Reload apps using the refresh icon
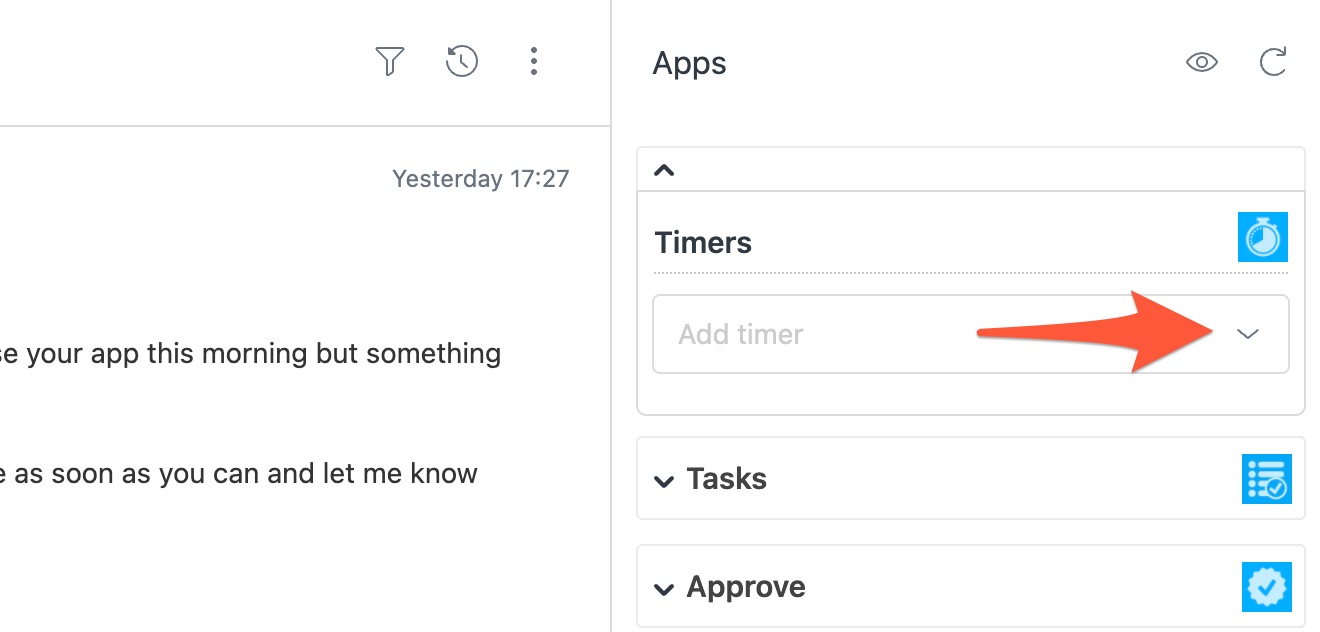This screenshot has width=1320, height=632. 1272,63
